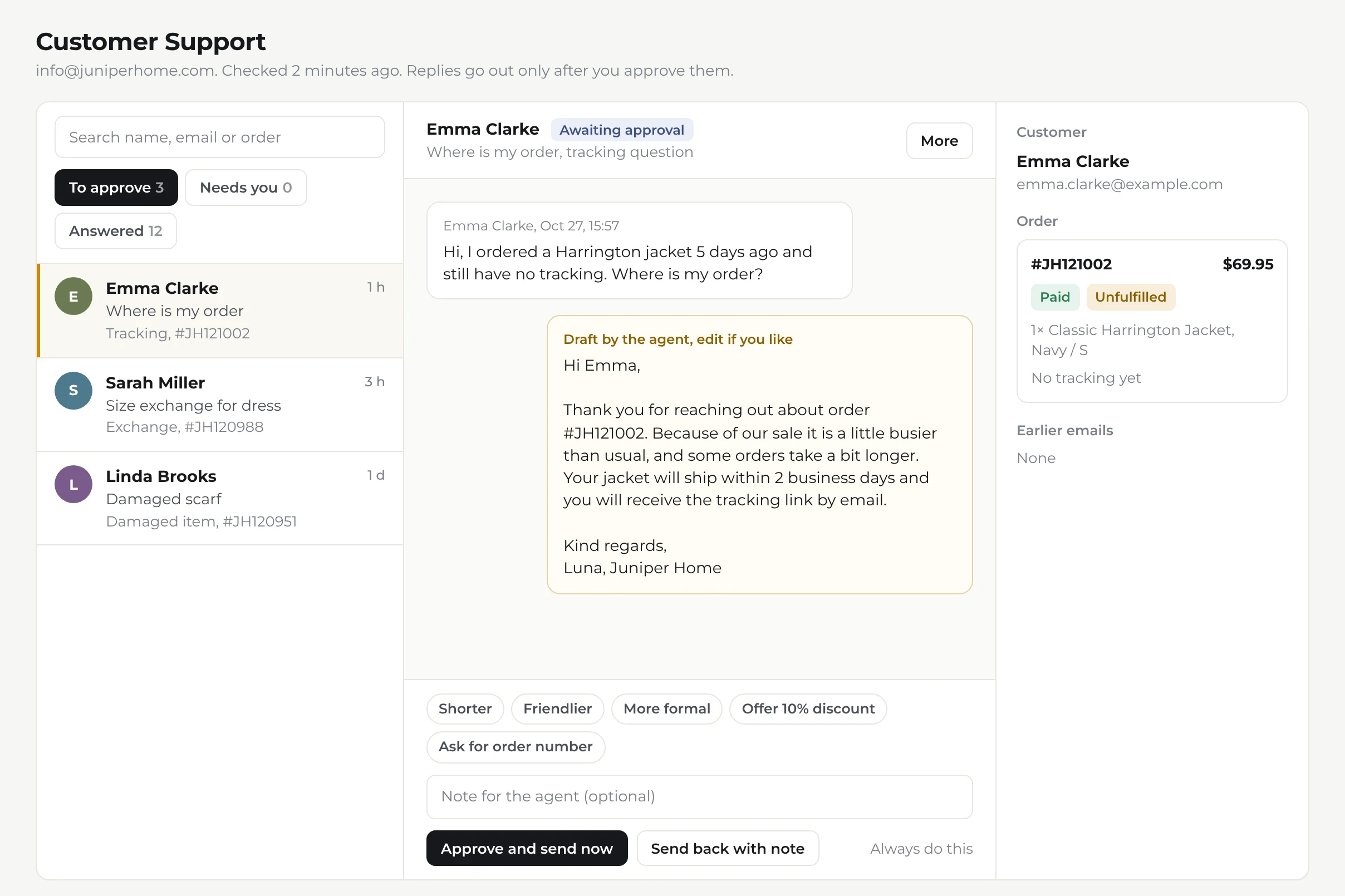Viewport: 1345px width, 896px height.
Task: Select the To approve tab
Action: pyautogui.click(x=116, y=188)
